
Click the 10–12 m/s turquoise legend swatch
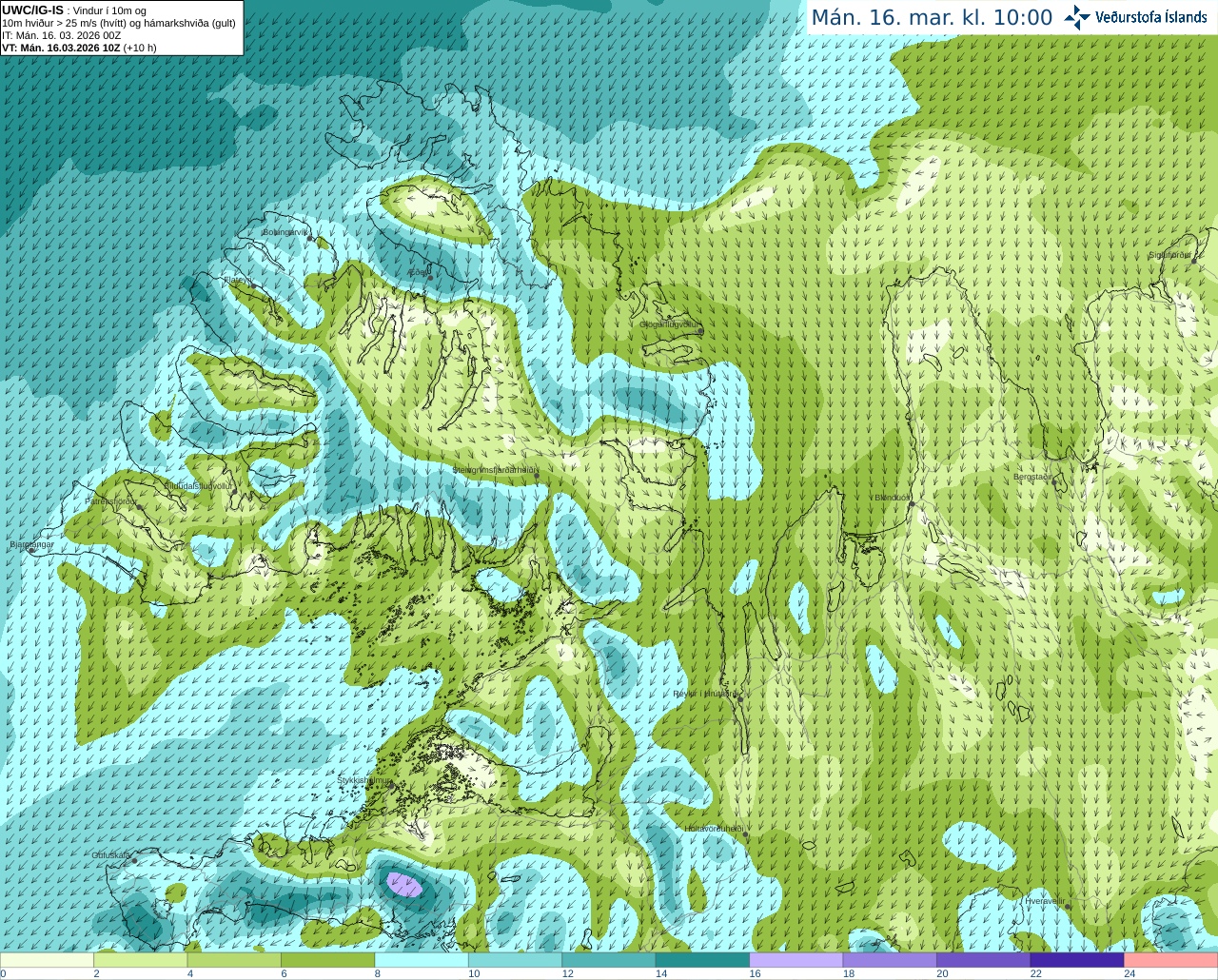516,960
